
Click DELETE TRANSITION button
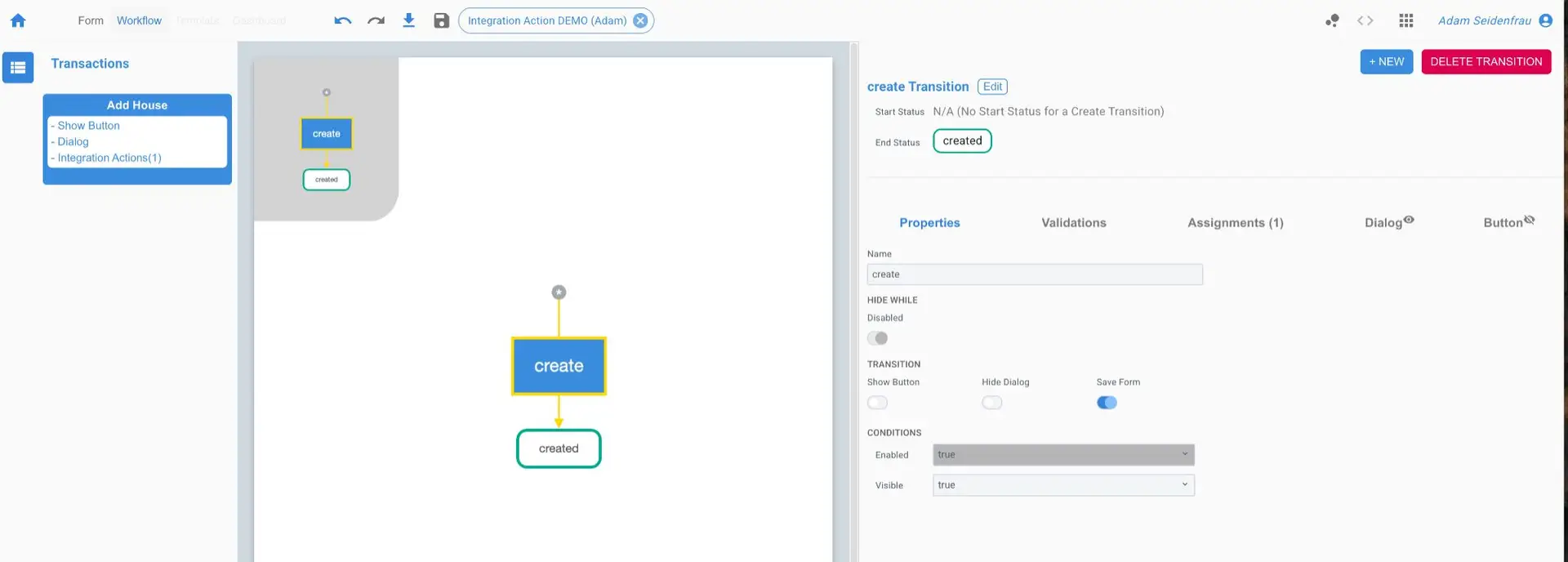click(x=1486, y=62)
